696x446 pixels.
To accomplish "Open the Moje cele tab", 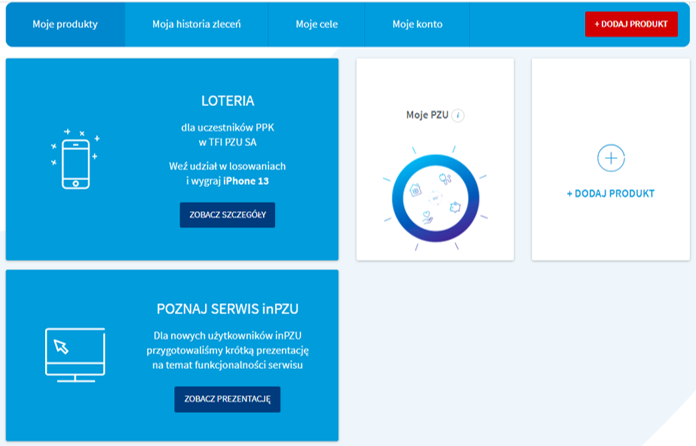I will (x=316, y=24).
